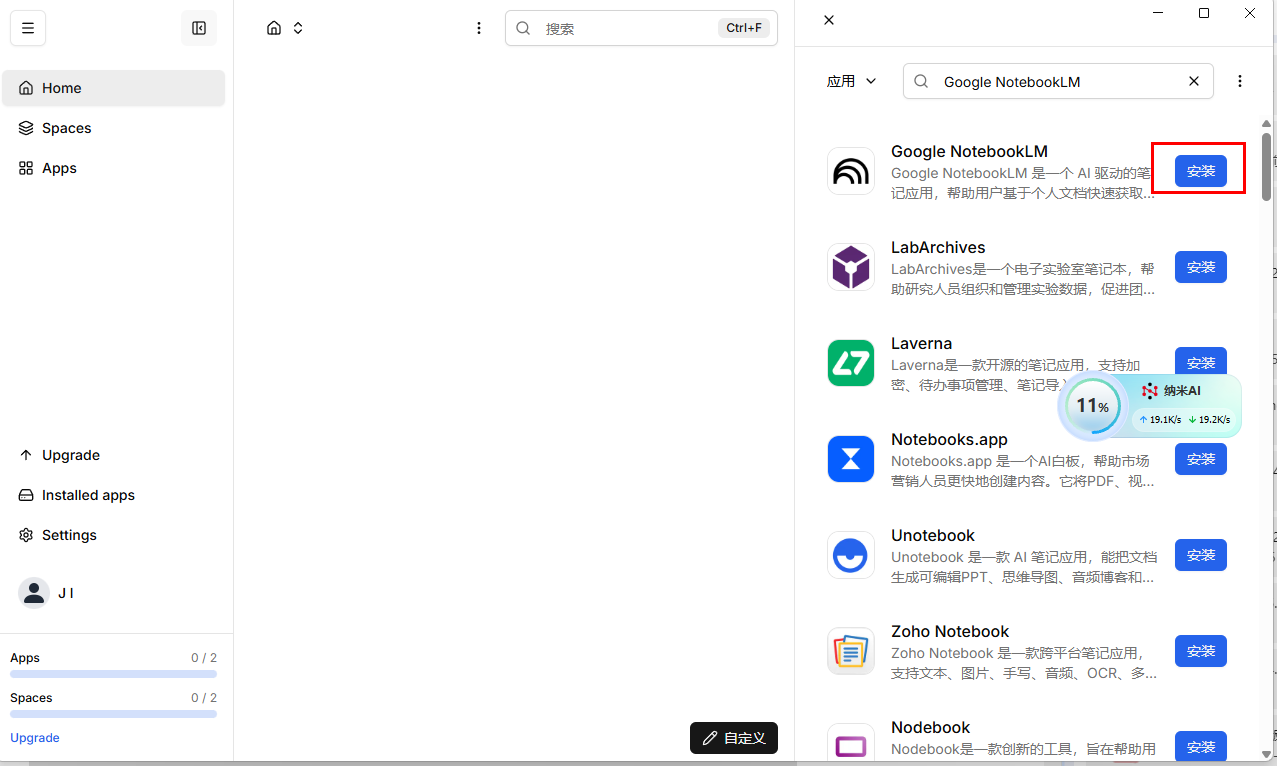Select the Google NotebookLM title
This screenshot has width=1277, height=766.
tap(969, 152)
